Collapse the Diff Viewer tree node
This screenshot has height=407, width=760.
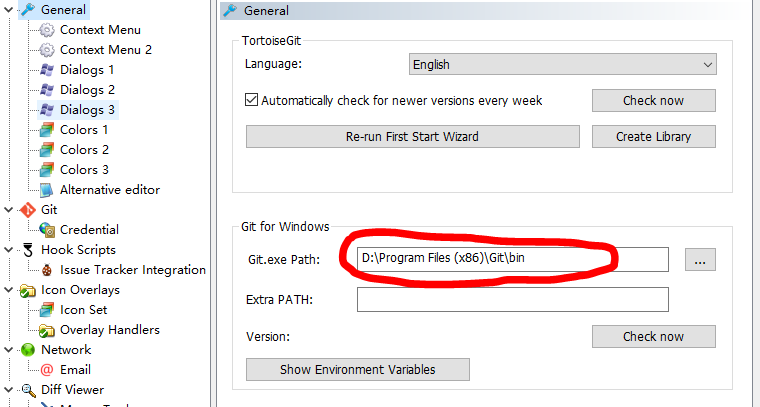[x=8, y=390]
